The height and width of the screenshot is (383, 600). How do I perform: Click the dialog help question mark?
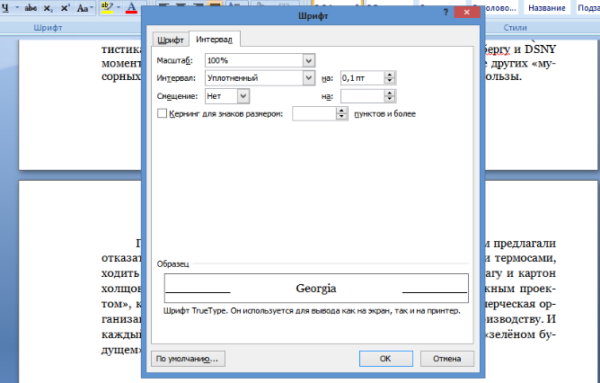click(x=445, y=12)
